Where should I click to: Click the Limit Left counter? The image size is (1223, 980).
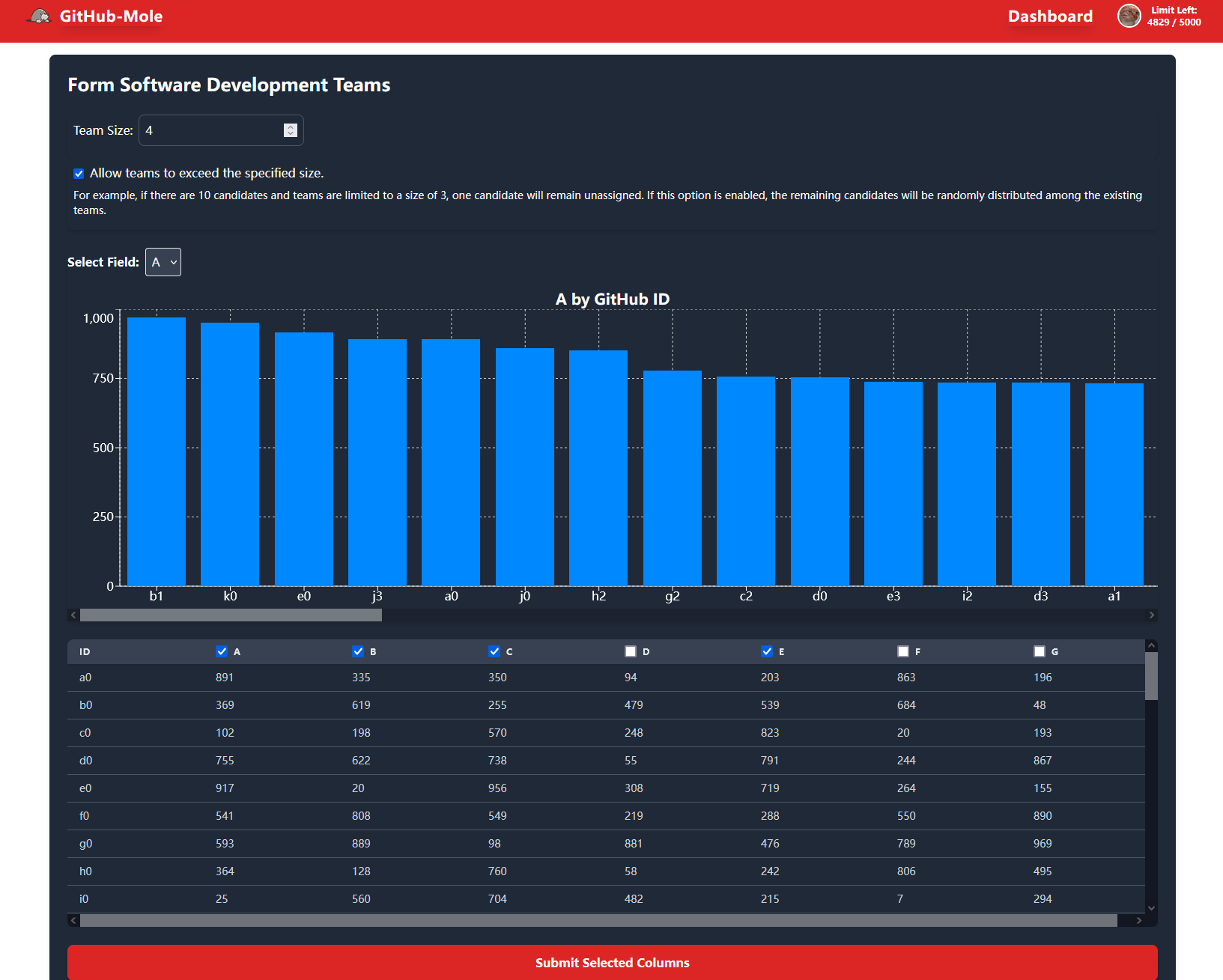[x=1173, y=16]
